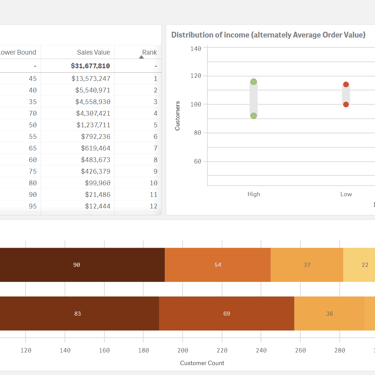This screenshot has width=375, height=375.
Task: Select the upper green dot for High
Action: 254,82
